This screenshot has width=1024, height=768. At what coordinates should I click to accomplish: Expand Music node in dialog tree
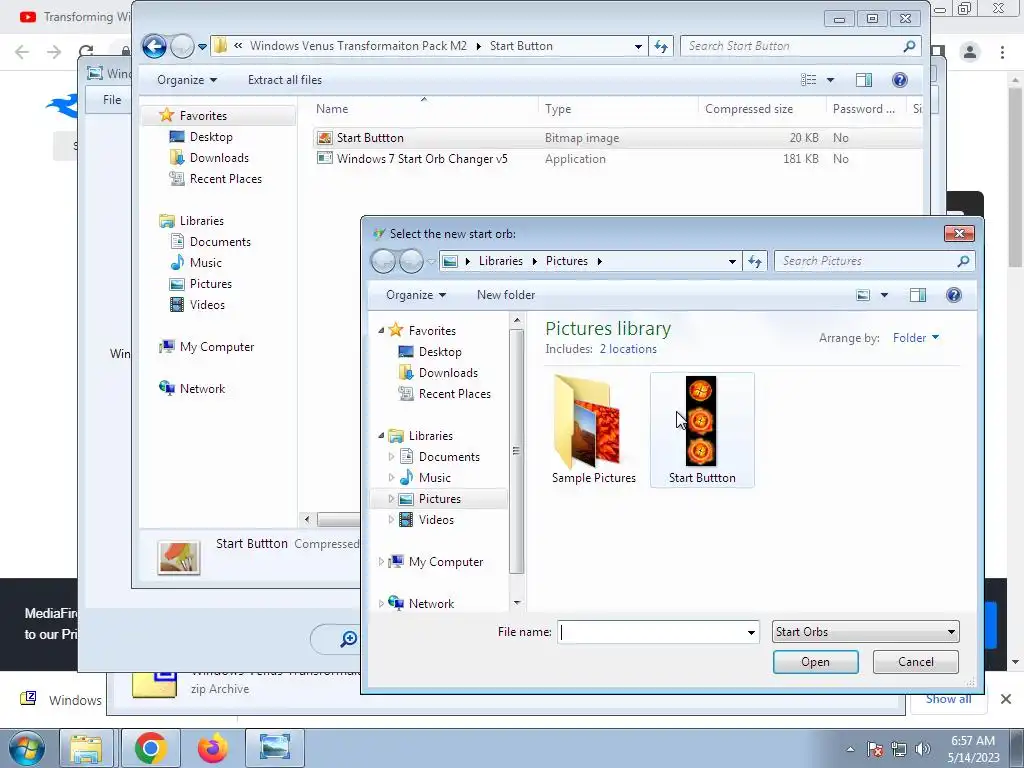click(391, 477)
